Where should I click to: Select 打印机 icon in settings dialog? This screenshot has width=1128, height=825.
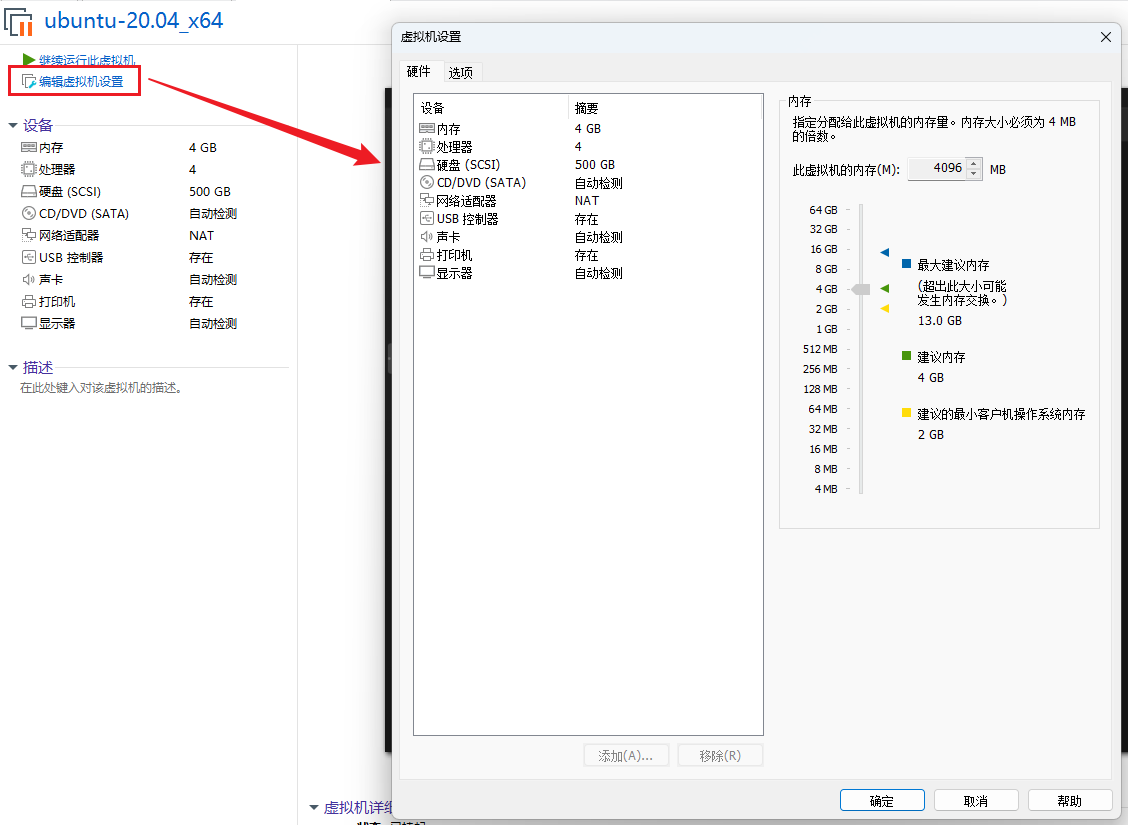tap(427, 255)
